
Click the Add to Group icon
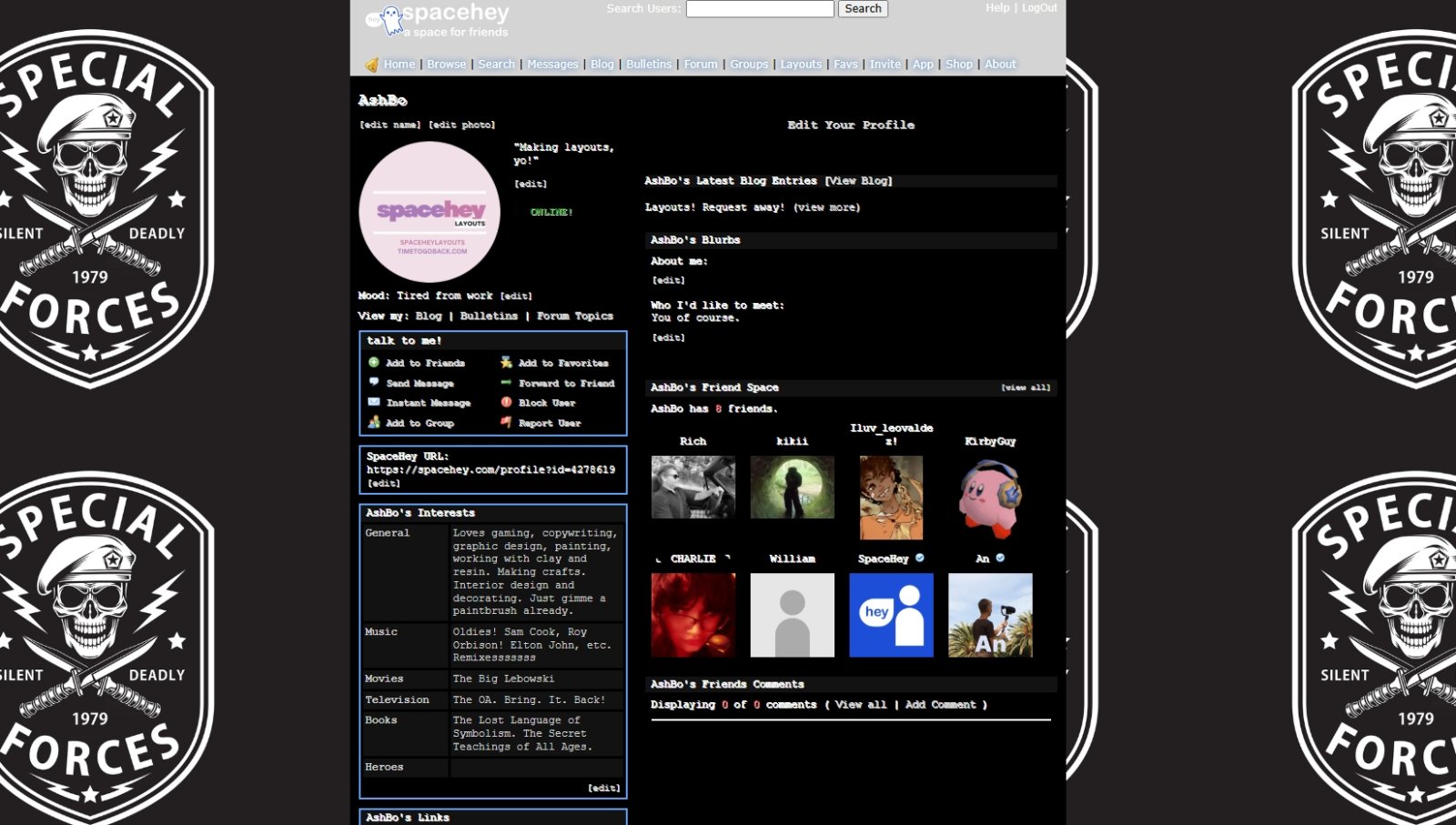[x=373, y=422]
